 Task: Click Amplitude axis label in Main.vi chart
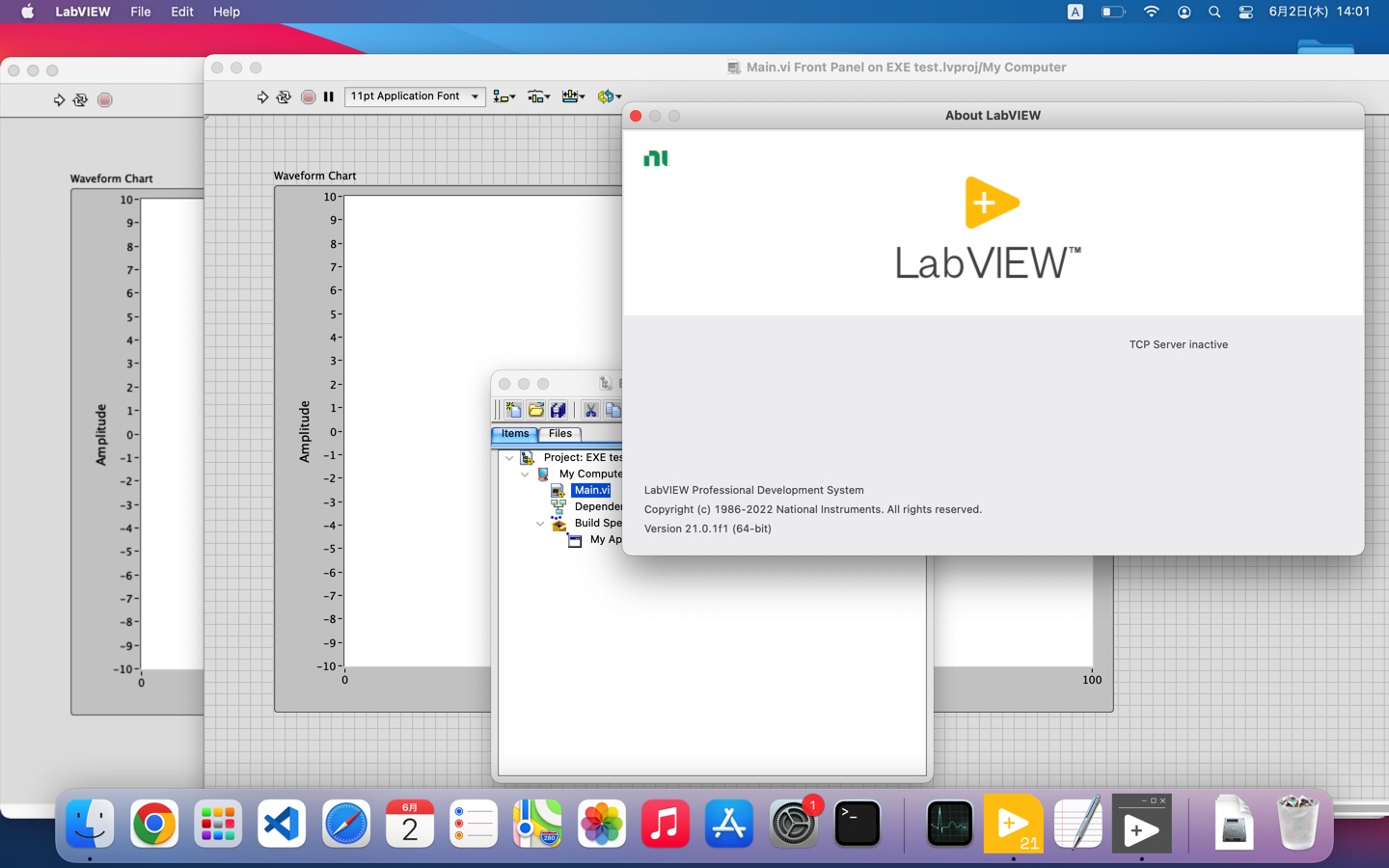point(304,431)
